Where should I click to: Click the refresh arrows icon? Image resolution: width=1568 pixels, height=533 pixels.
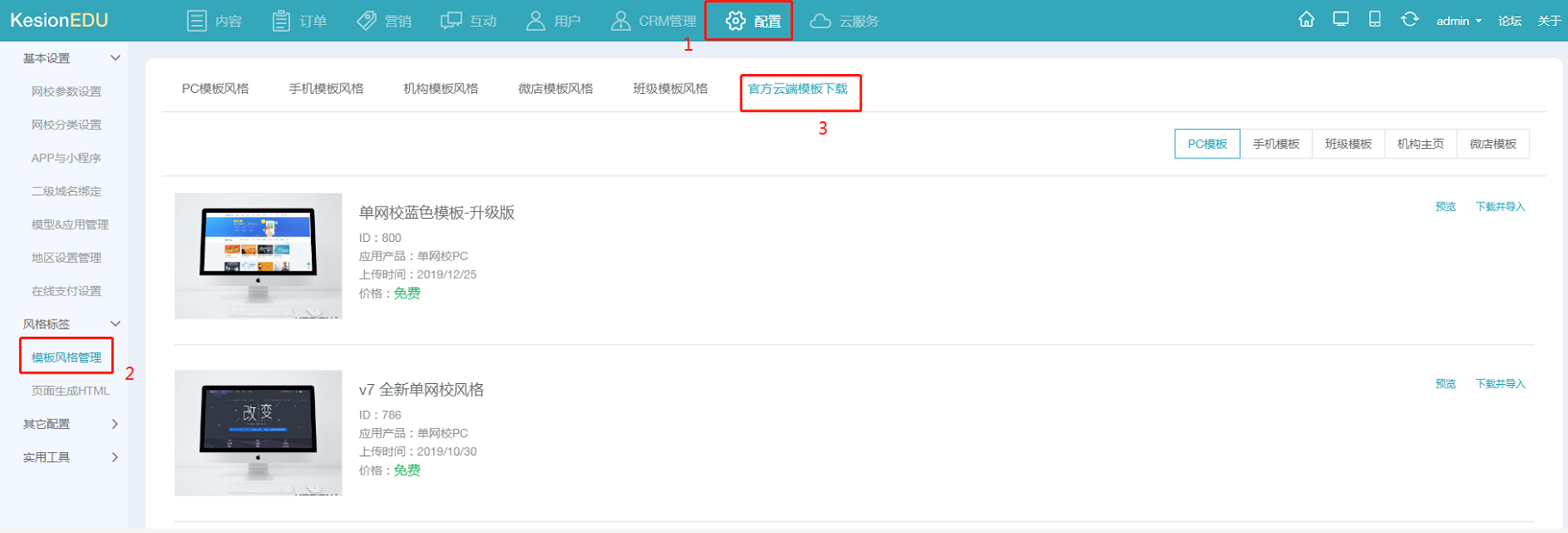tap(1410, 20)
